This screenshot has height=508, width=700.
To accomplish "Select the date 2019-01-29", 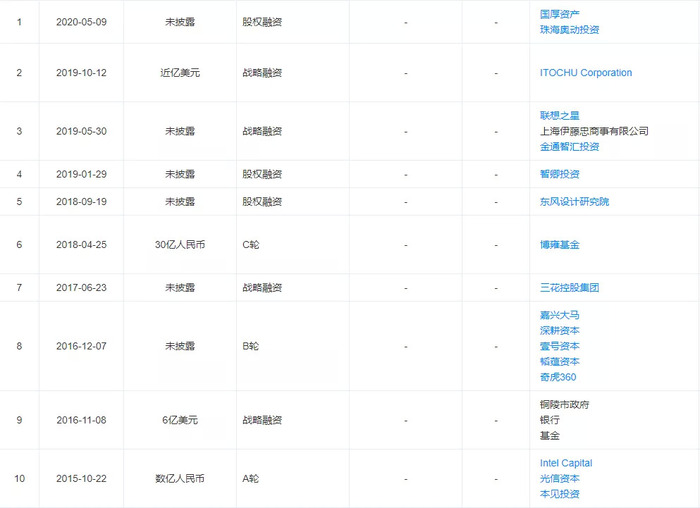I will [81, 174].
